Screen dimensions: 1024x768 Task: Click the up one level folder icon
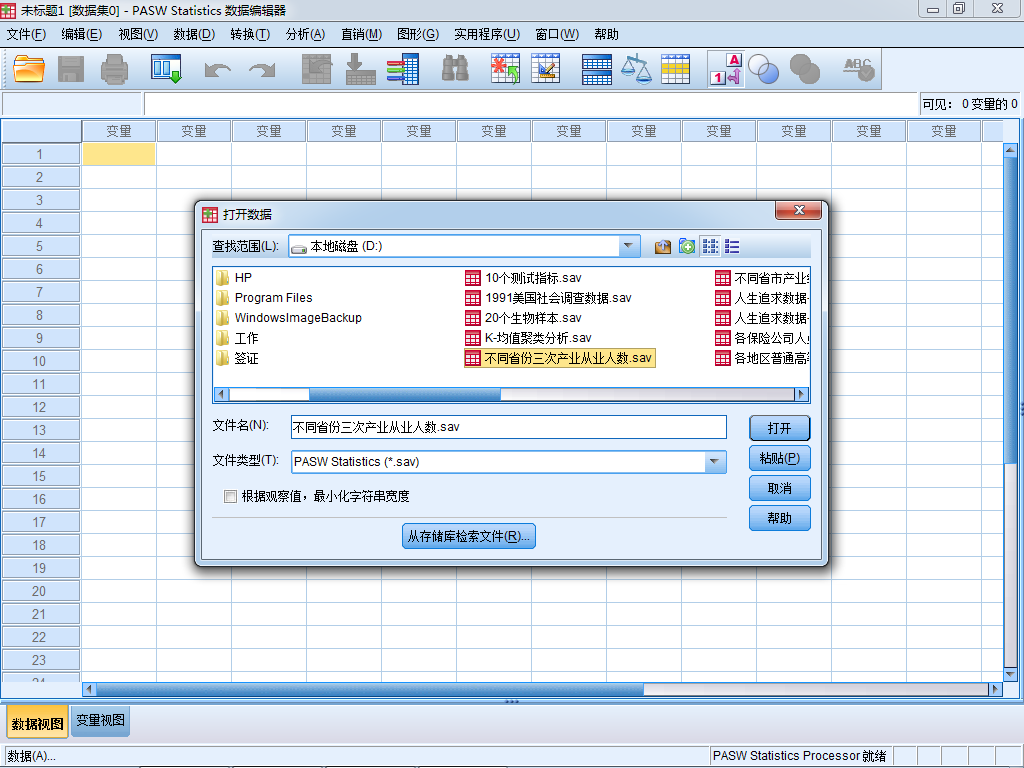pyautogui.click(x=663, y=246)
